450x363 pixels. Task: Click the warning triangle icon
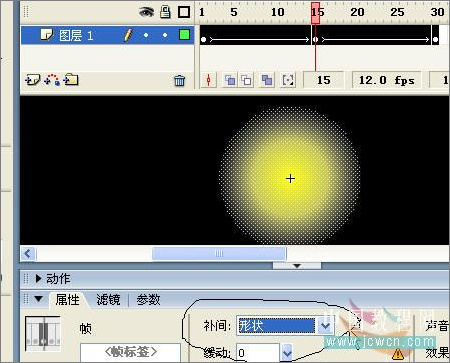(398, 354)
